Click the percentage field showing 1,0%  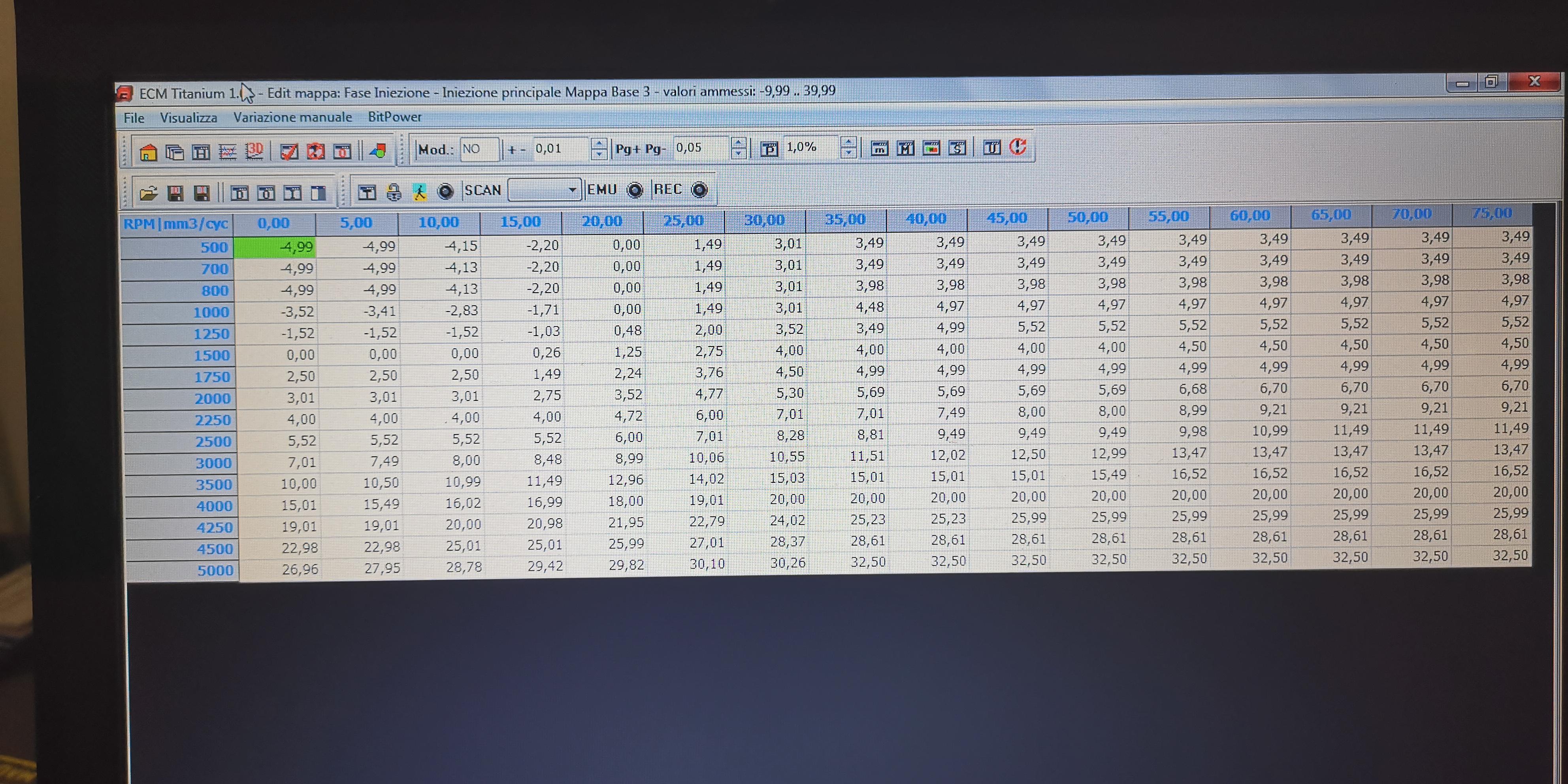pos(811,147)
